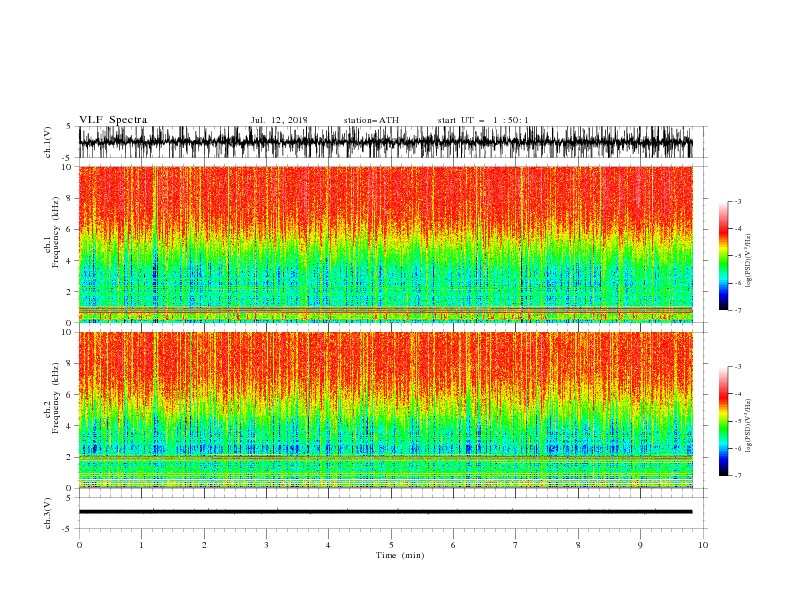Click the time axis tick label '5'
Viewport: 792px width, 612px height.
pos(391,545)
